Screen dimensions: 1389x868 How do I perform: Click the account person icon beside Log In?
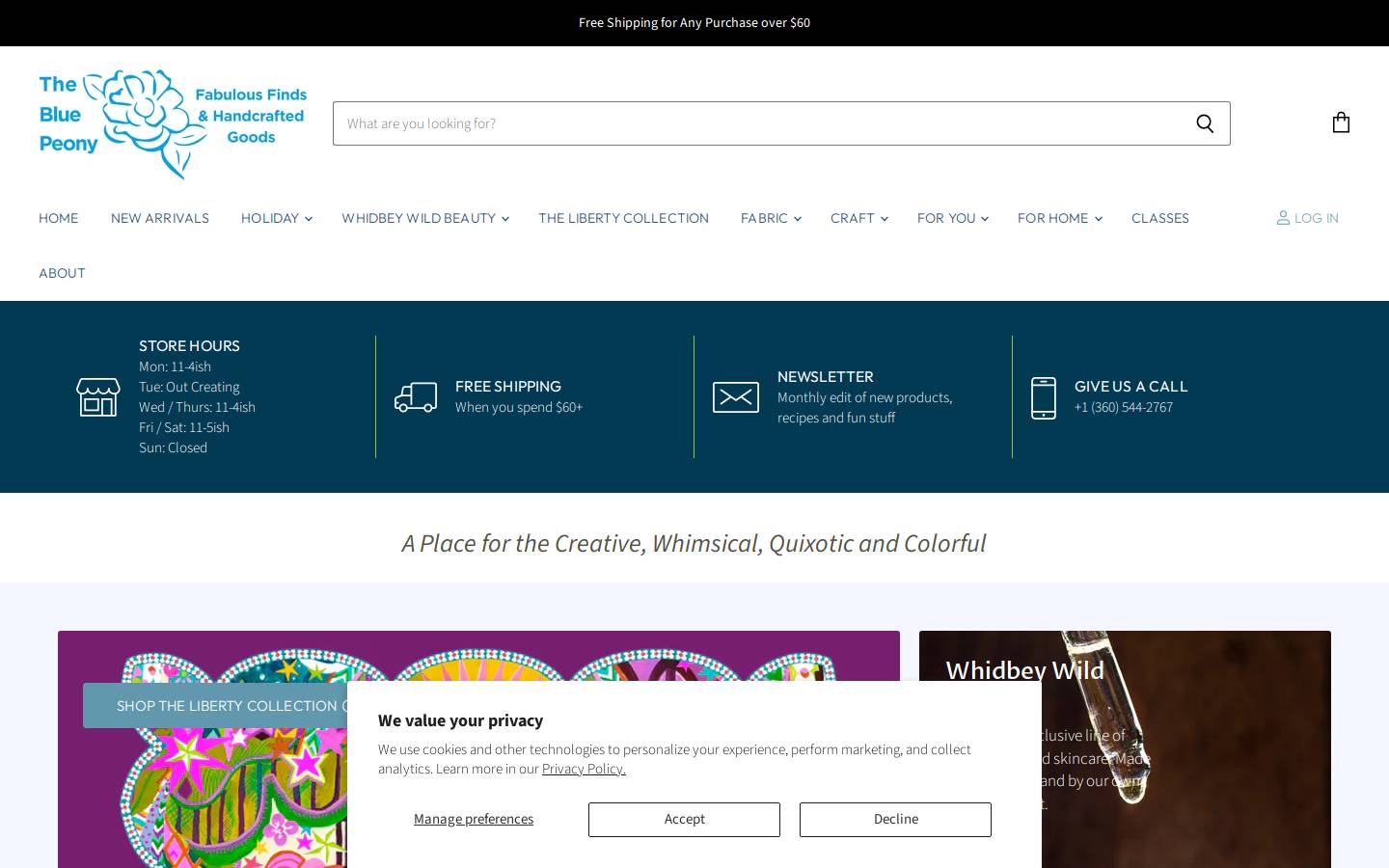[1283, 218]
